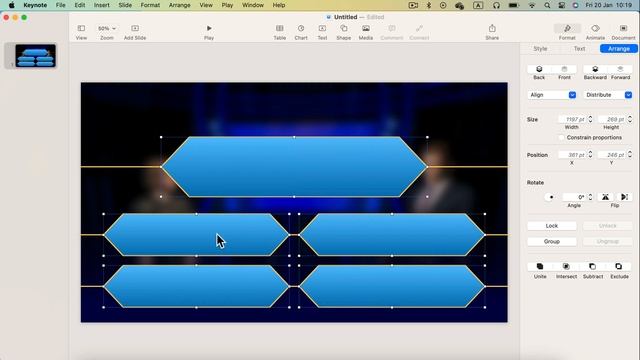640x360 pixels.
Task: Adjust the Angle stepper
Action: point(590,197)
